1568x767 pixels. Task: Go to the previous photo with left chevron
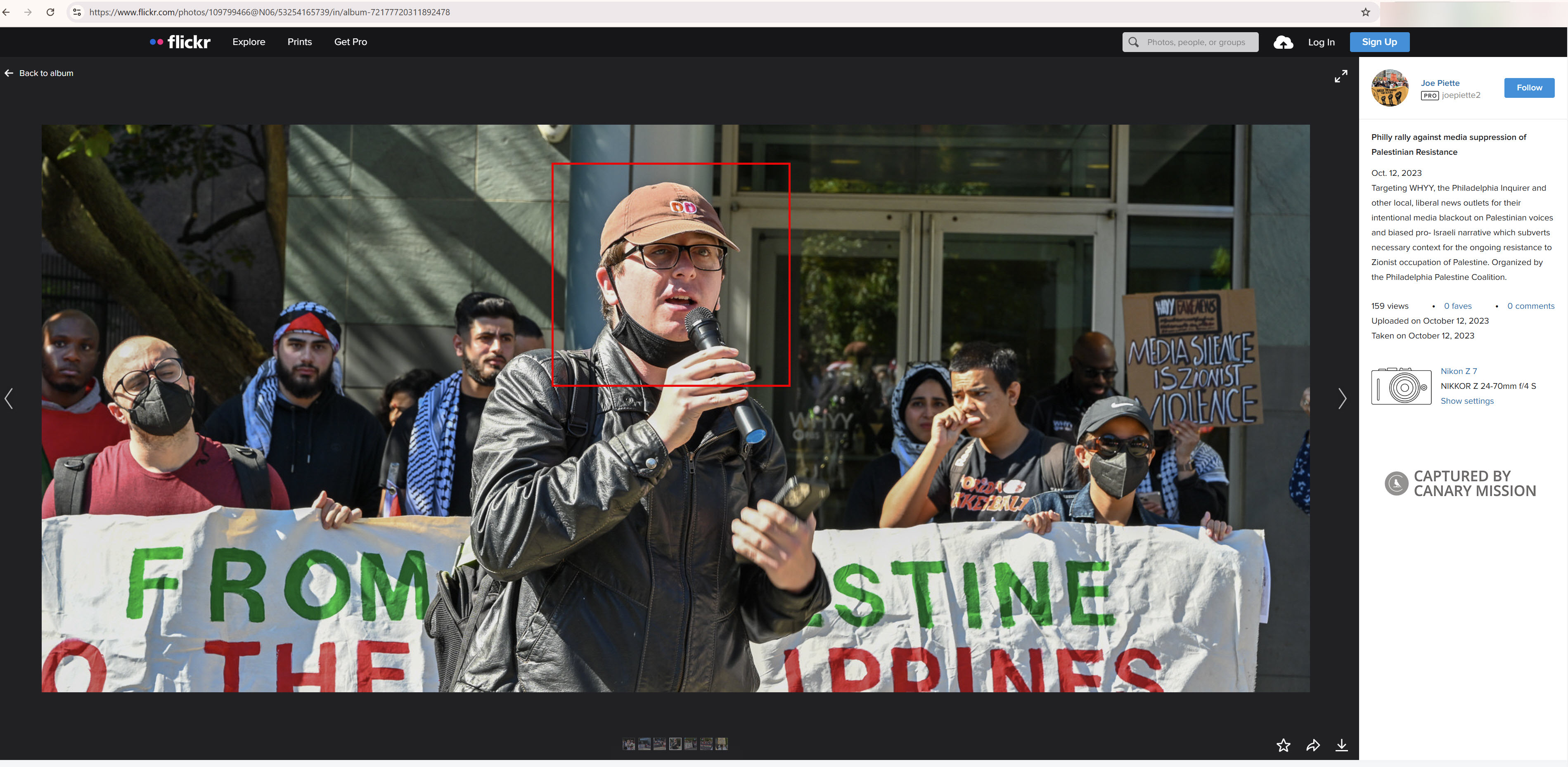coord(9,399)
